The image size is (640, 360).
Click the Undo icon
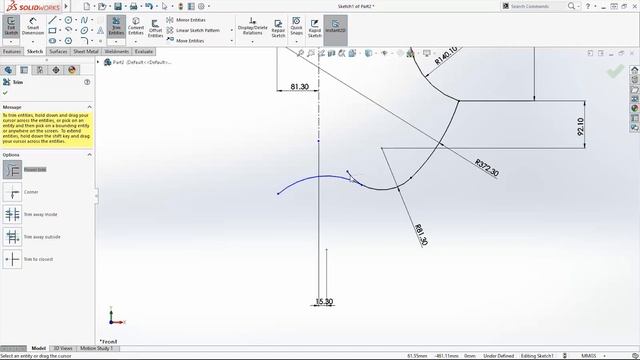[149, 6]
